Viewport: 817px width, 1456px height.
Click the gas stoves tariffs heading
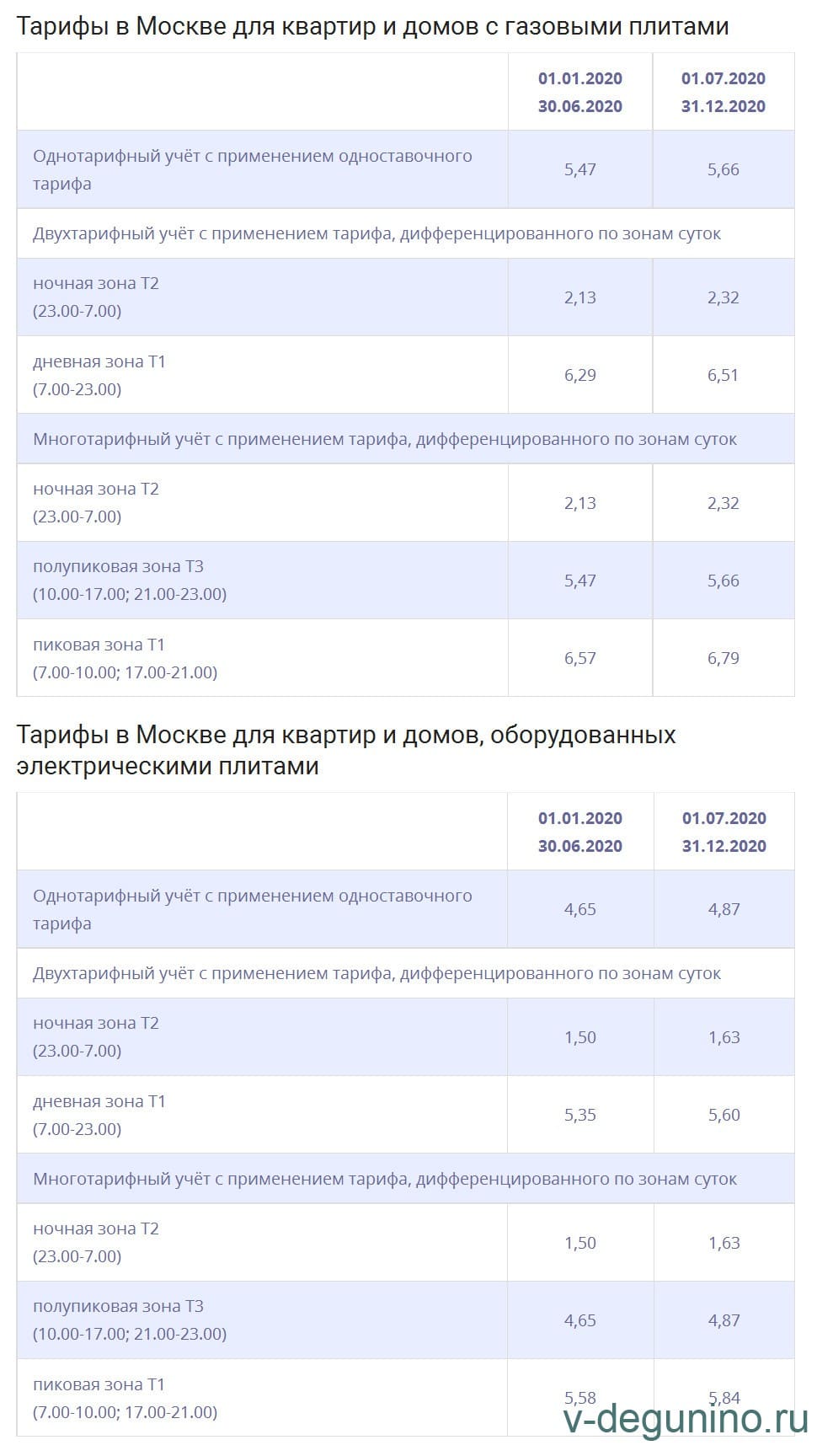point(372,27)
